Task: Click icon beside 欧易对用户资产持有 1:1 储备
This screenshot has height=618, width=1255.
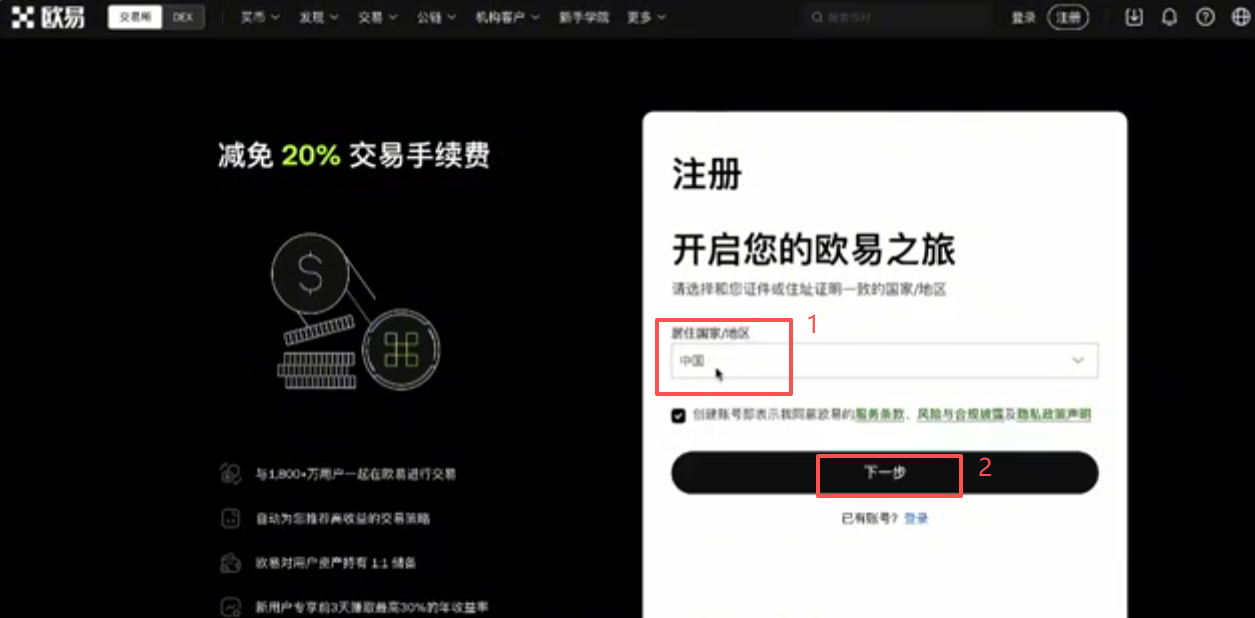Action: click(231, 563)
